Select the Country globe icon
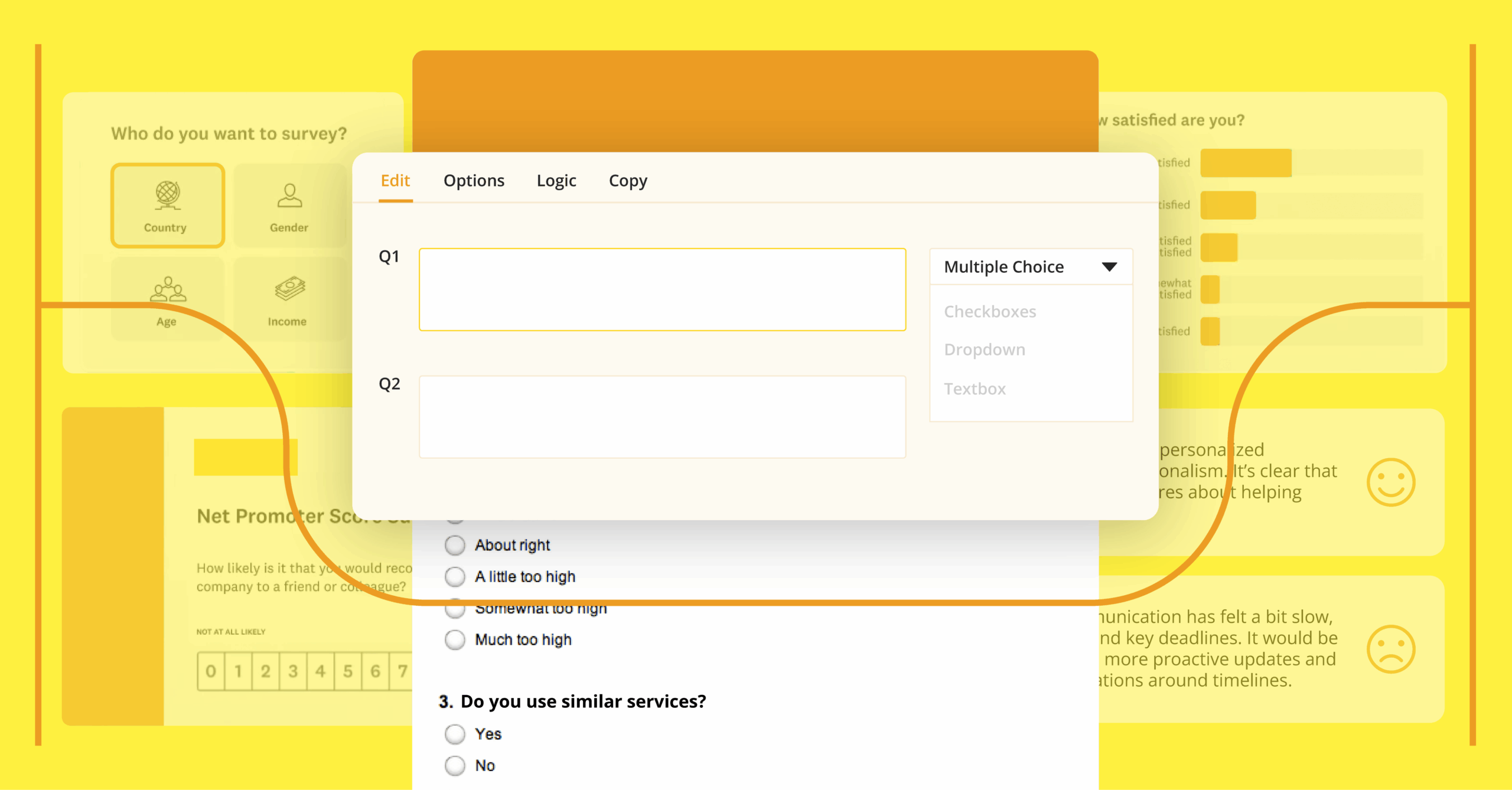Screen dimensions: 1512x790 (168, 195)
